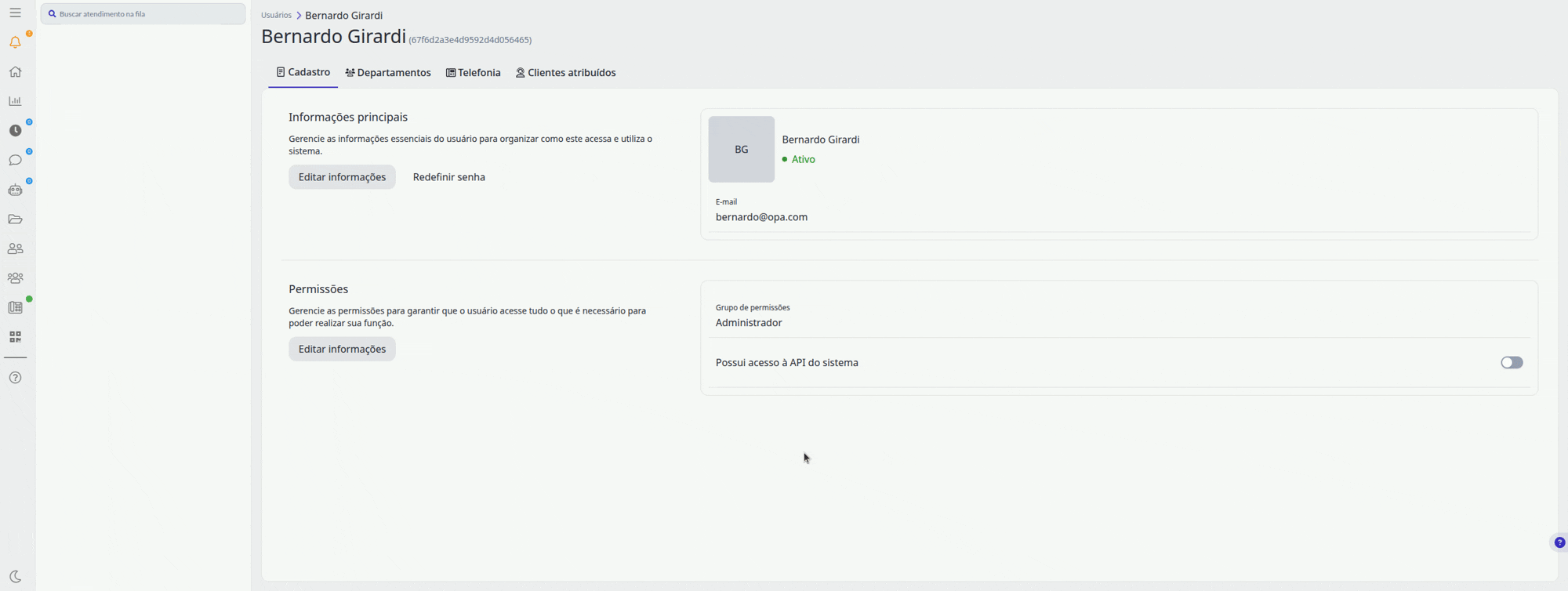Open the chat bubble icon
Screen dimensions: 1568x591
click(15, 160)
